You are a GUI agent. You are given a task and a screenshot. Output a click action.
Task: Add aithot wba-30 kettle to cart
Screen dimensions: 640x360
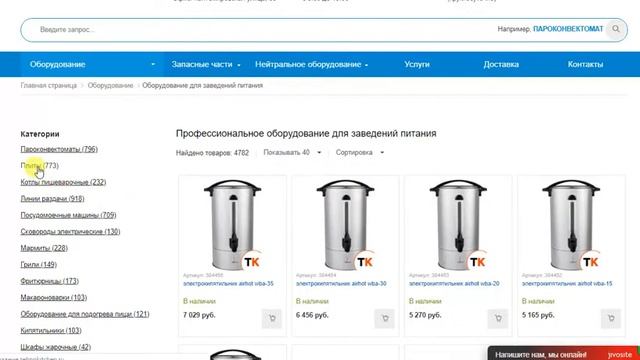point(384,318)
